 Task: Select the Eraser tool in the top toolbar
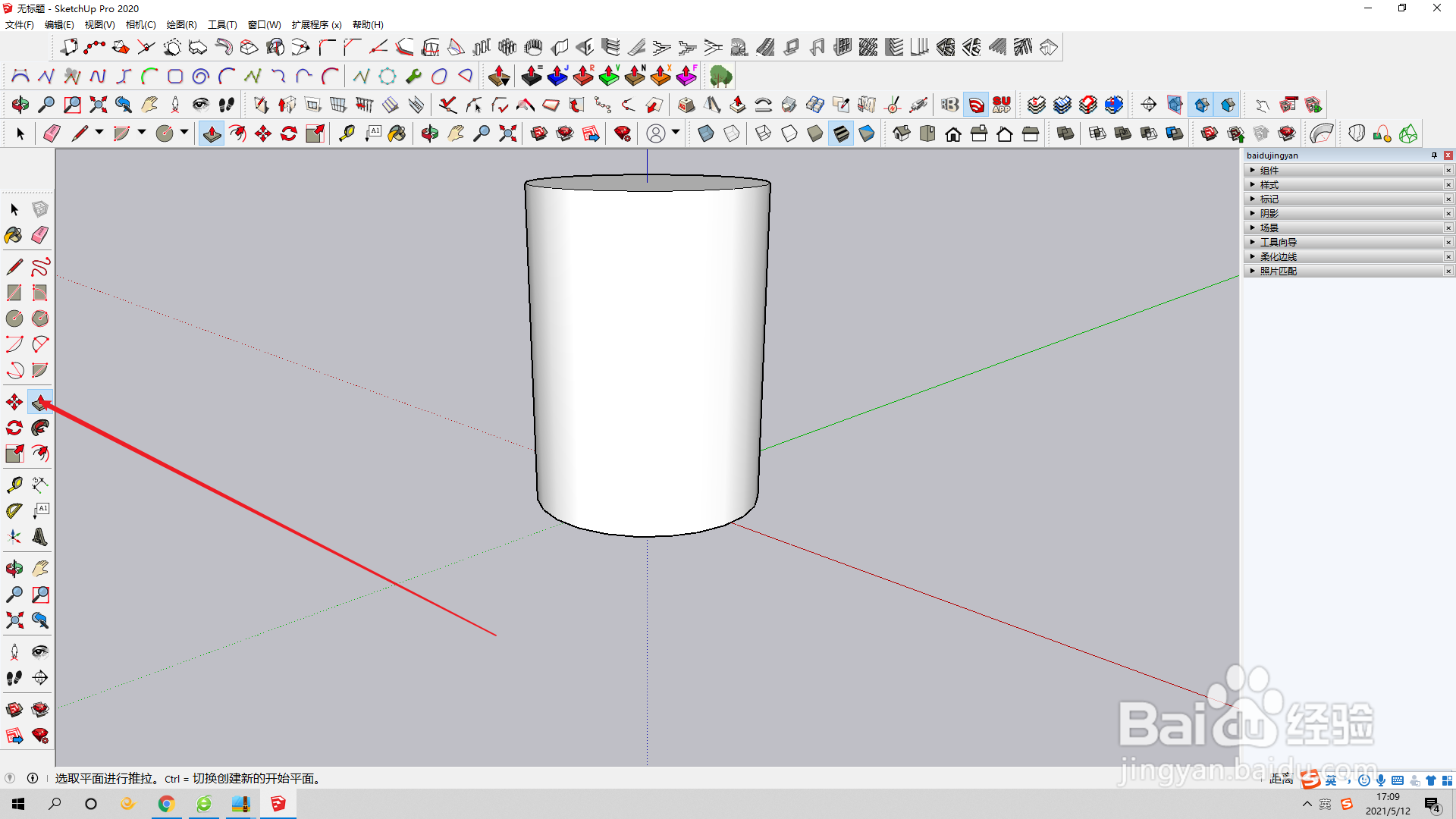(x=52, y=133)
